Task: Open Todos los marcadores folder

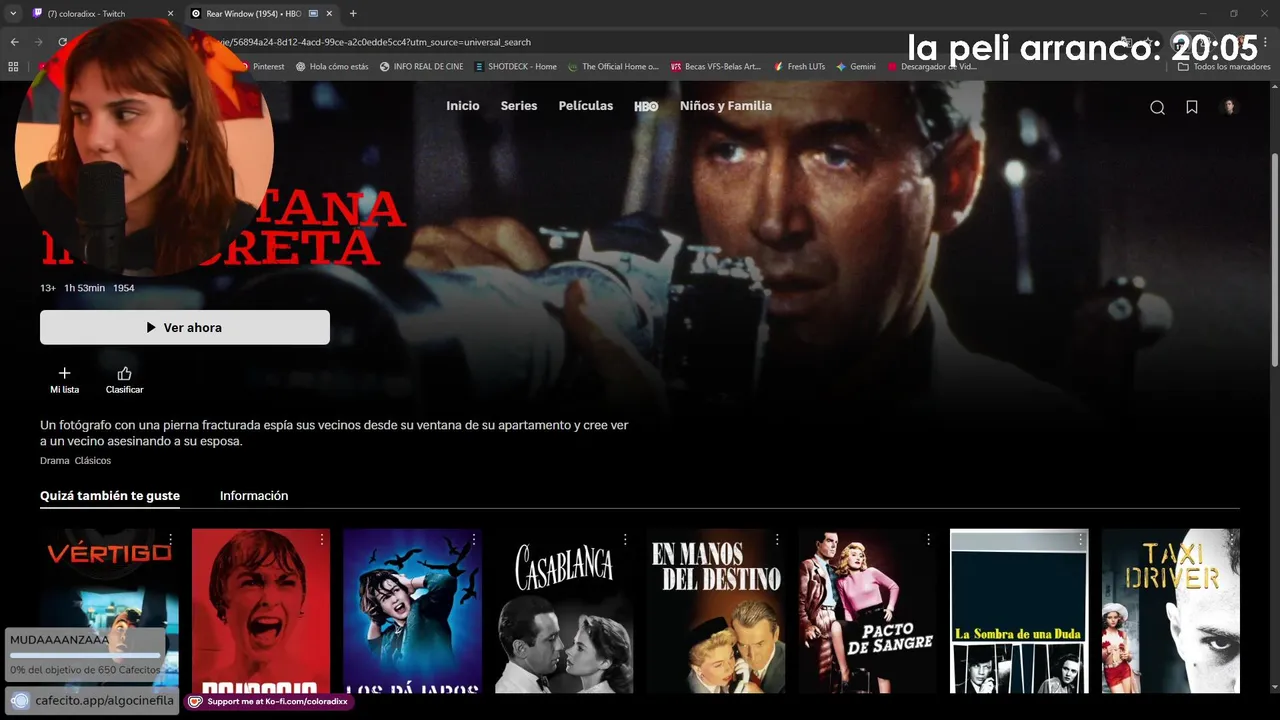Action: (1224, 67)
